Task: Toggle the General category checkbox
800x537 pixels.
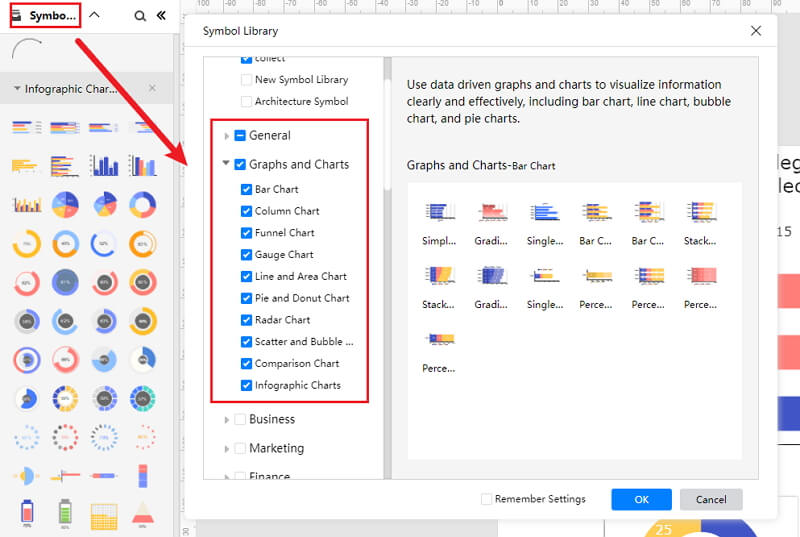Action: [x=240, y=135]
